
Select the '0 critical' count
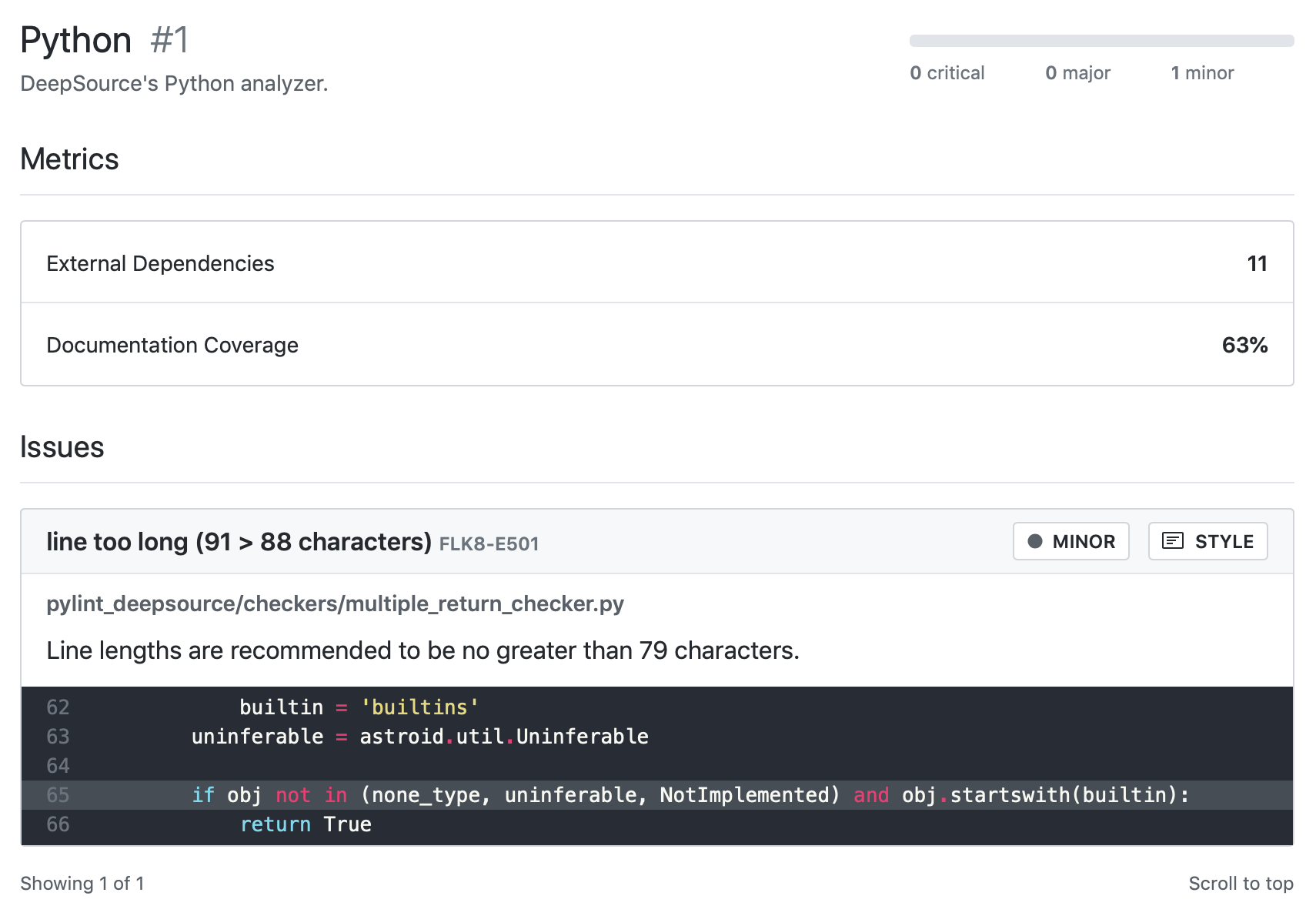click(x=947, y=73)
